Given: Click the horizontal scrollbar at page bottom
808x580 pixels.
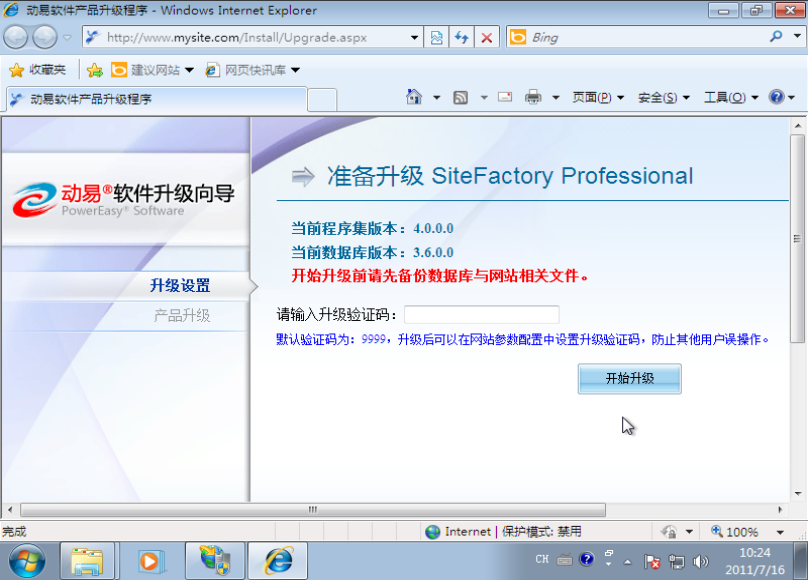Looking at the screenshot, I should point(312,509).
